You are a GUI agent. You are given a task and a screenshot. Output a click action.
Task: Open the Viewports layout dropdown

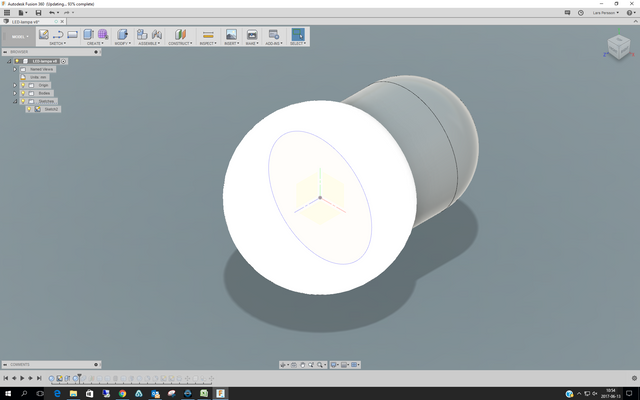pos(355,365)
